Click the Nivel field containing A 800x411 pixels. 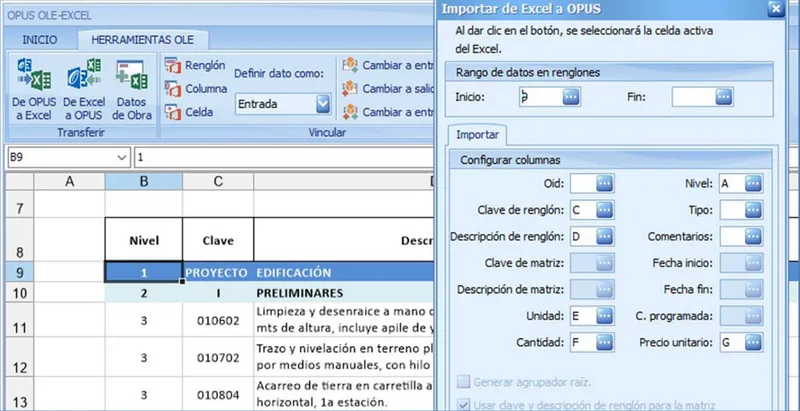(732, 184)
